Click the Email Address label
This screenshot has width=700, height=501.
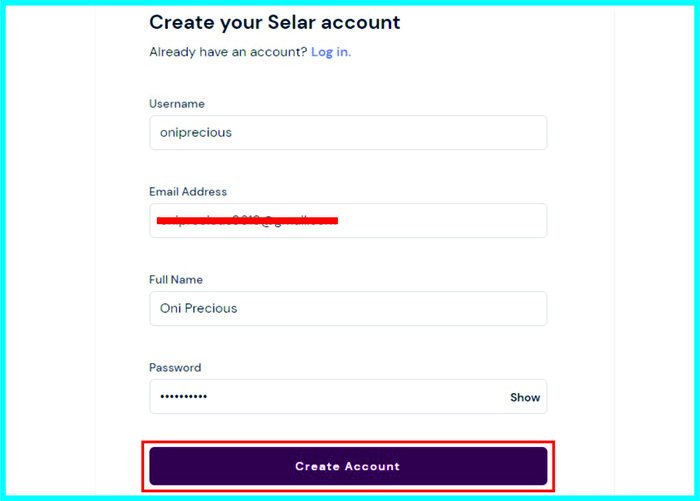(188, 192)
